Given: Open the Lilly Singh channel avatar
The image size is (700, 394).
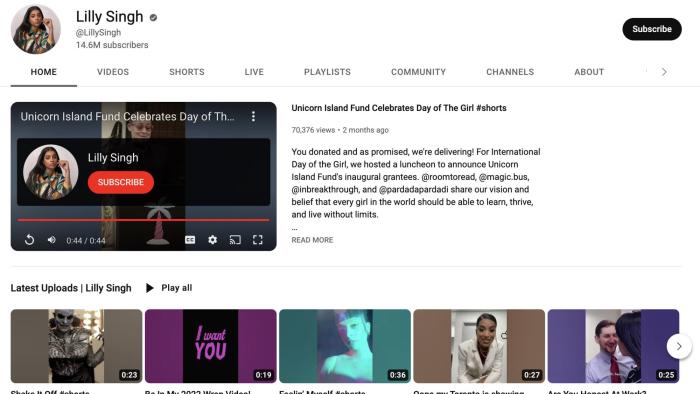Looking at the screenshot, I should pyautogui.click(x=36, y=29).
